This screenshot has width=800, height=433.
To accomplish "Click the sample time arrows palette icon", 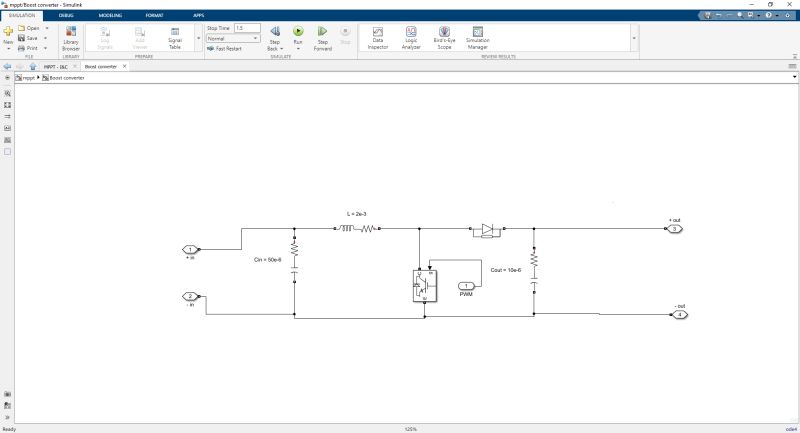I will 7,117.
